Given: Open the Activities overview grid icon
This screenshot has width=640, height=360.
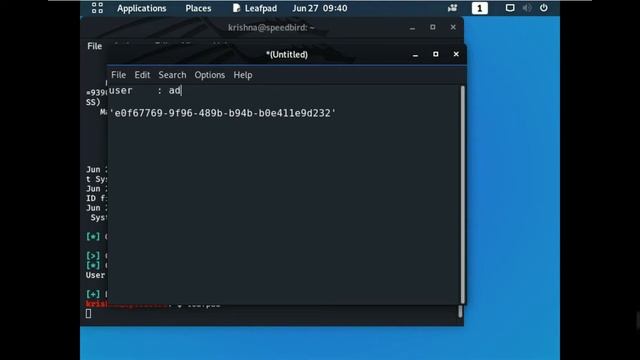Looking at the screenshot, I should pos(97,8).
